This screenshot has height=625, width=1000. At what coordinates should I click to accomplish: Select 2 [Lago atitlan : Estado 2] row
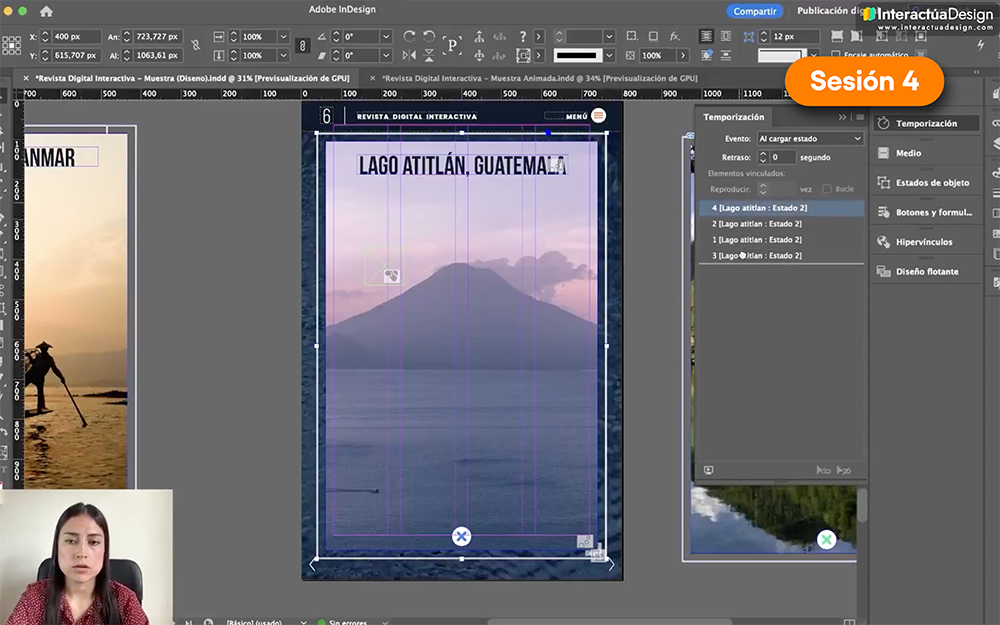(781, 224)
